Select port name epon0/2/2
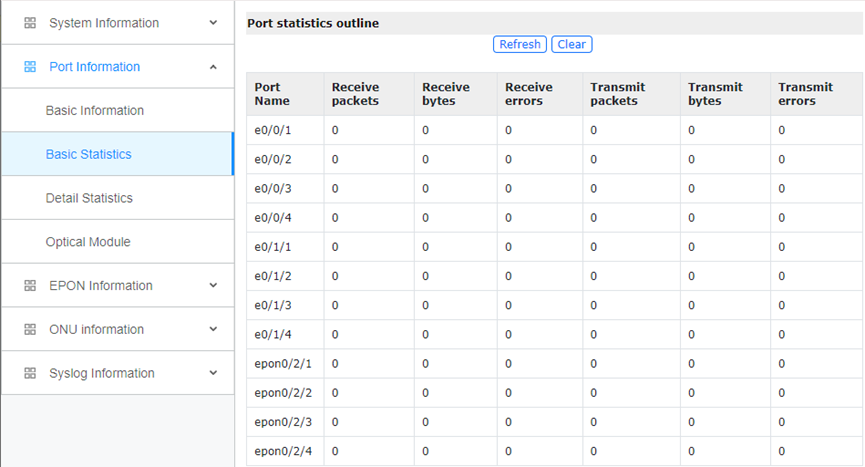 (x=283, y=393)
